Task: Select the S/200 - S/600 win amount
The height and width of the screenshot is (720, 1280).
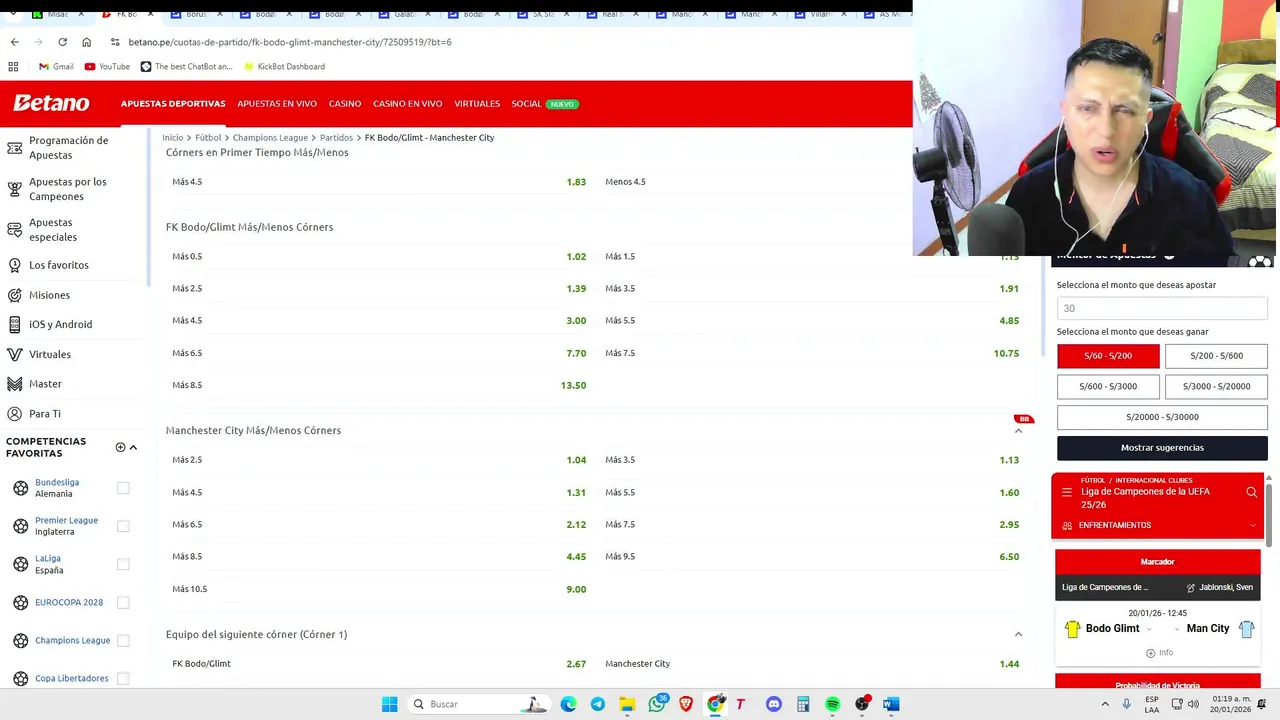Action: tap(1216, 356)
